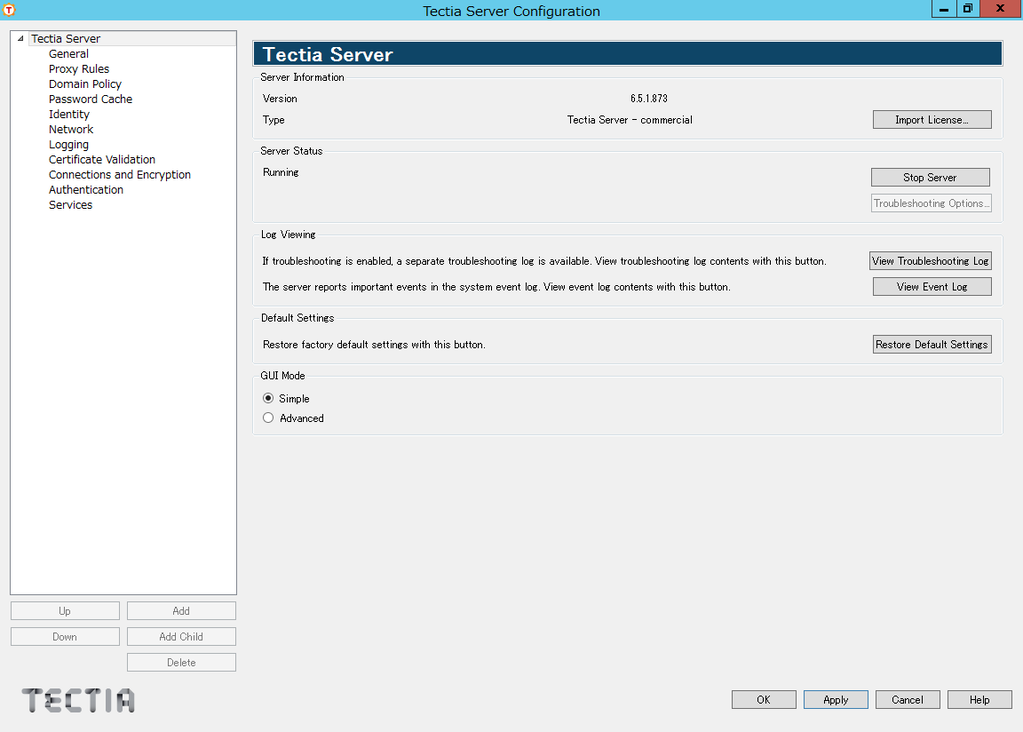This screenshot has width=1023, height=732.
Task: Click the Down button below tree
Action: (65, 636)
